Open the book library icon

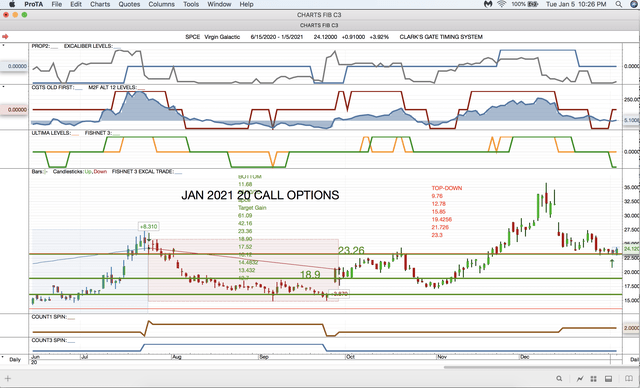[x=629, y=379]
